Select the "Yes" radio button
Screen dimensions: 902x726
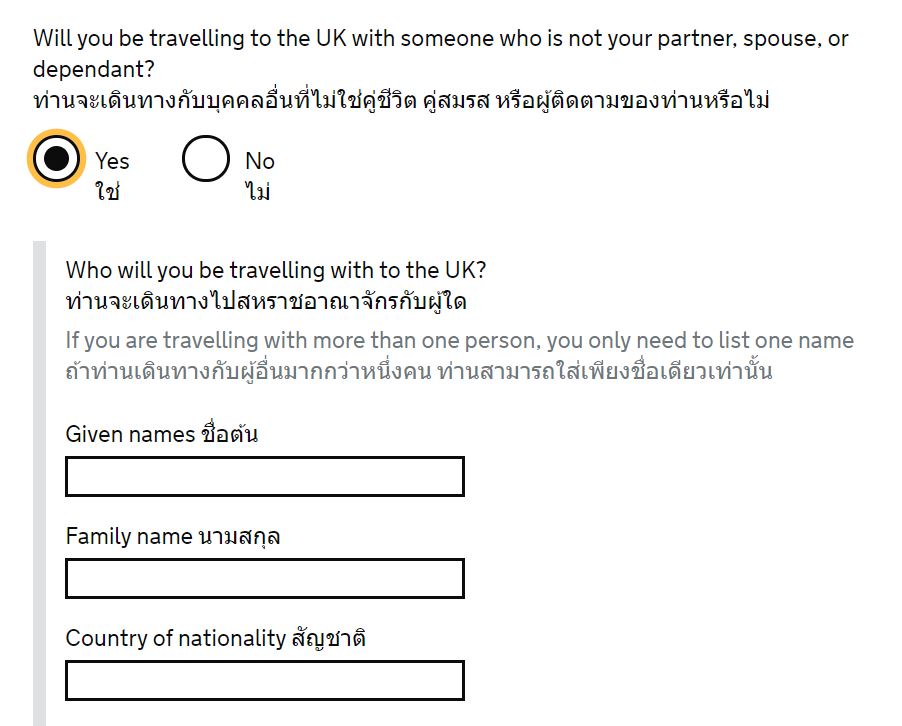click(56, 159)
